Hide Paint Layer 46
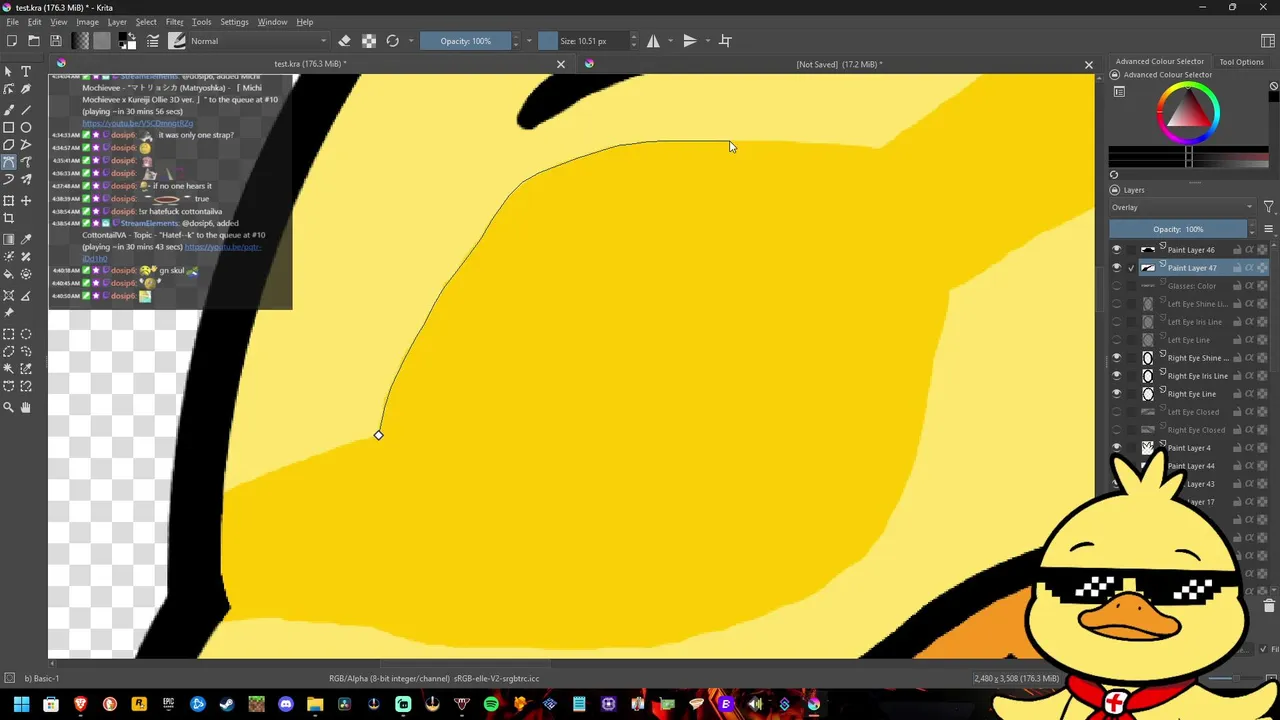This screenshot has height=720, width=1280. [x=1117, y=250]
